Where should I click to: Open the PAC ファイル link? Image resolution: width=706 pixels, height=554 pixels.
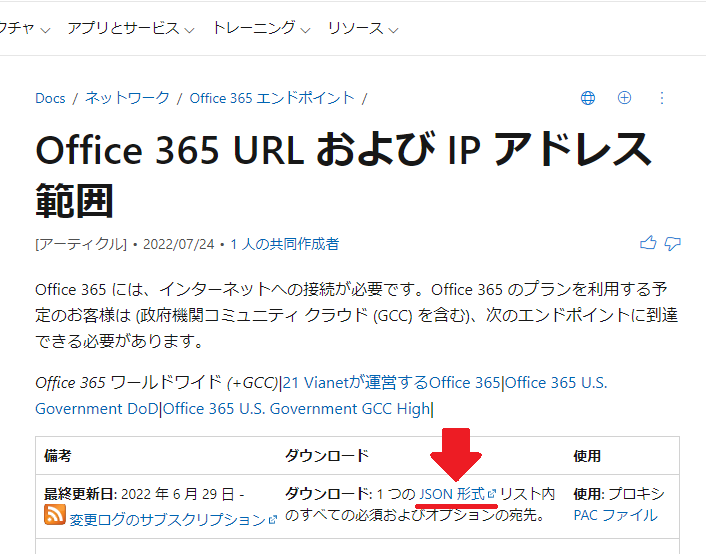pos(615,515)
